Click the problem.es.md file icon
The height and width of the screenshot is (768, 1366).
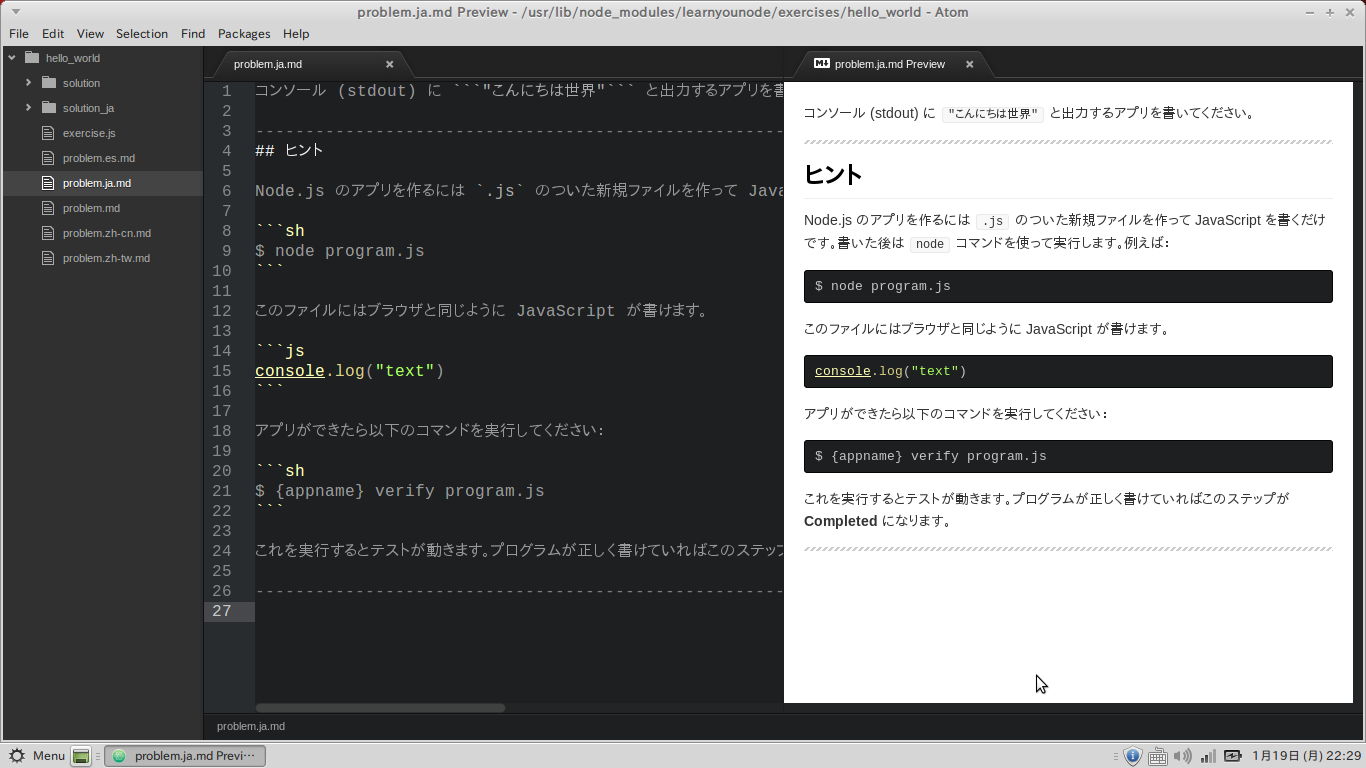pyautogui.click(x=47, y=158)
